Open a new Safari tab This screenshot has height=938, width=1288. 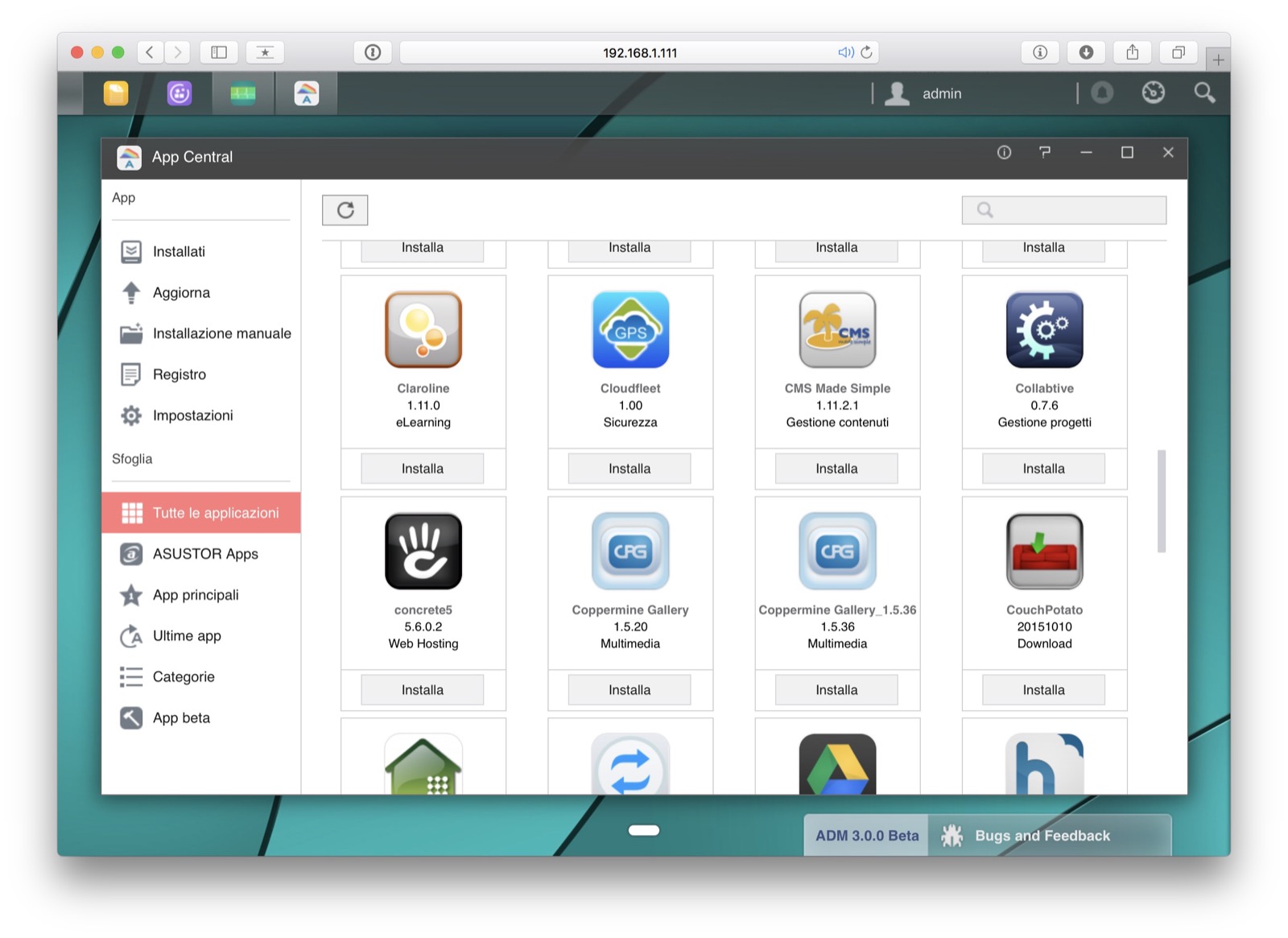click(x=1218, y=60)
